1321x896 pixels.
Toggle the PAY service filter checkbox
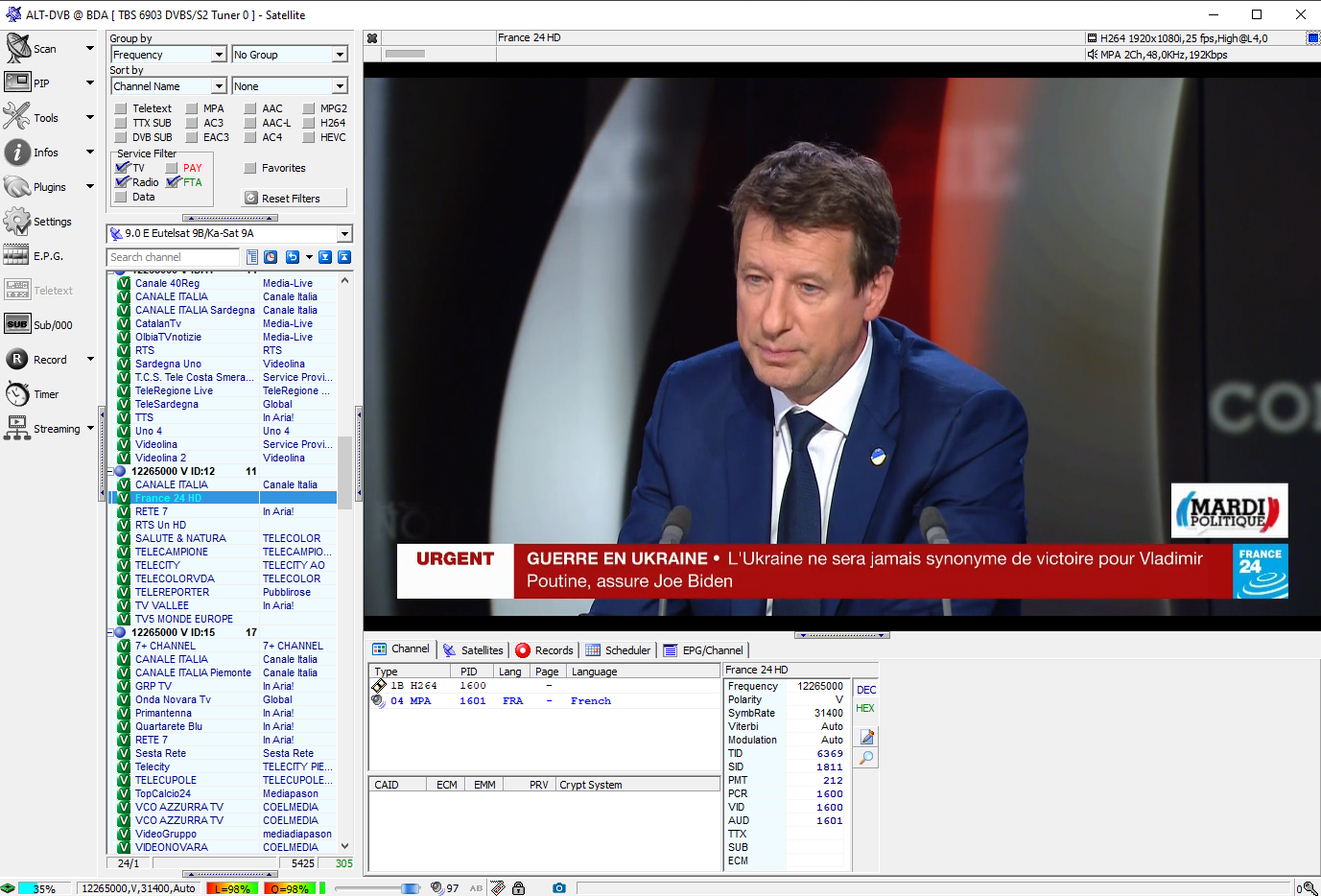[172, 168]
